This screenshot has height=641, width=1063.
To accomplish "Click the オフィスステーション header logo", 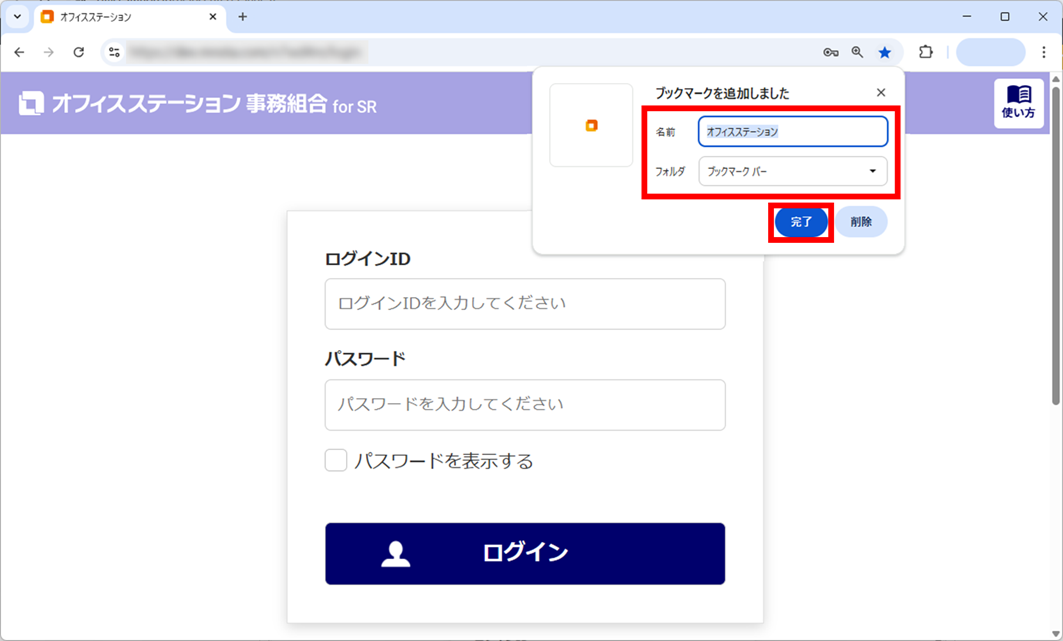I will [x=197, y=104].
